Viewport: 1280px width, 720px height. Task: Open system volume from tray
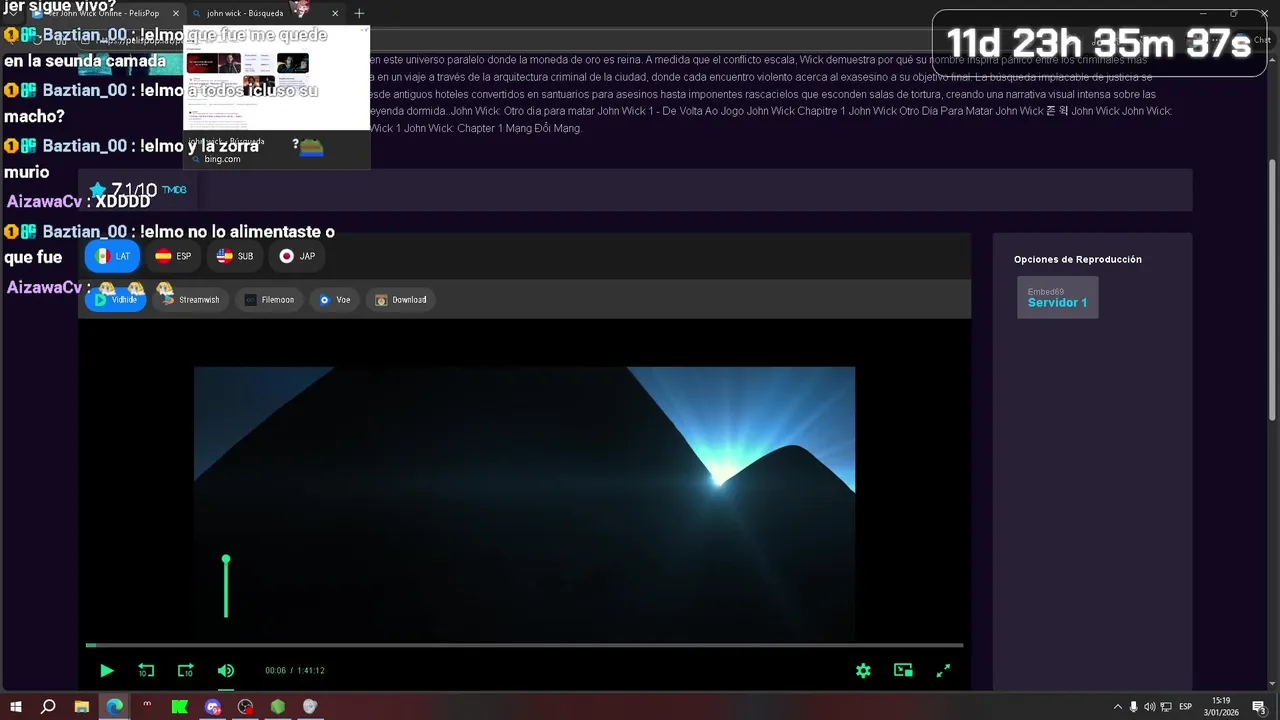click(x=1149, y=707)
